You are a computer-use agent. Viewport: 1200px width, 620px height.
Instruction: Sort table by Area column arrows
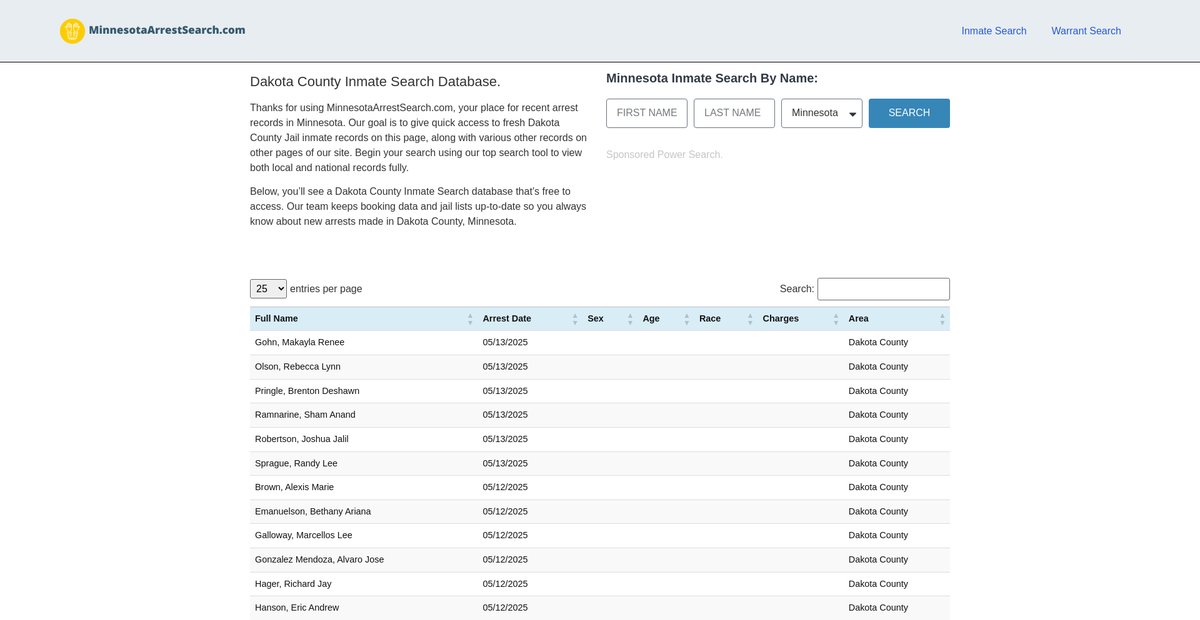coord(942,319)
